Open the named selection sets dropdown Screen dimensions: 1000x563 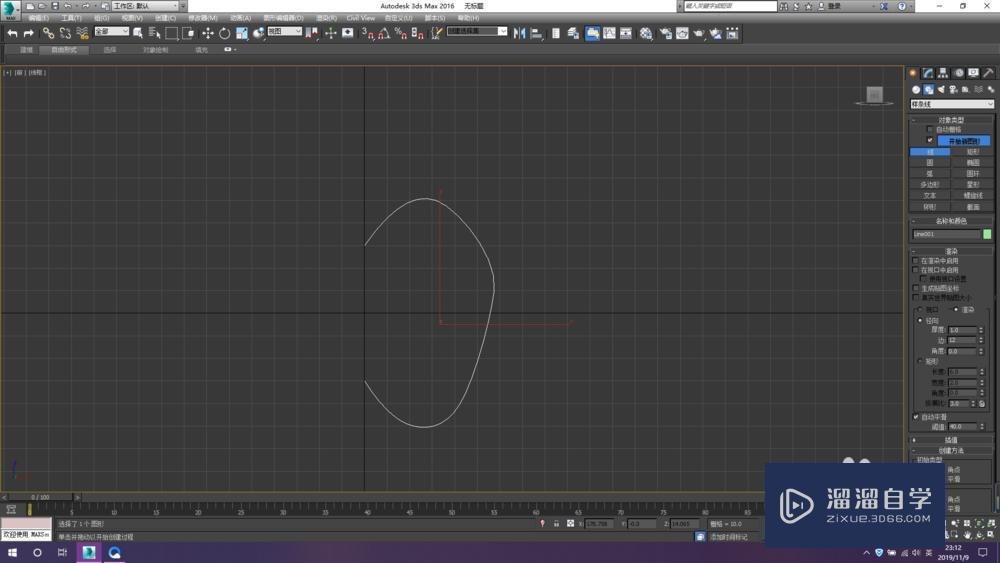(477, 31)
